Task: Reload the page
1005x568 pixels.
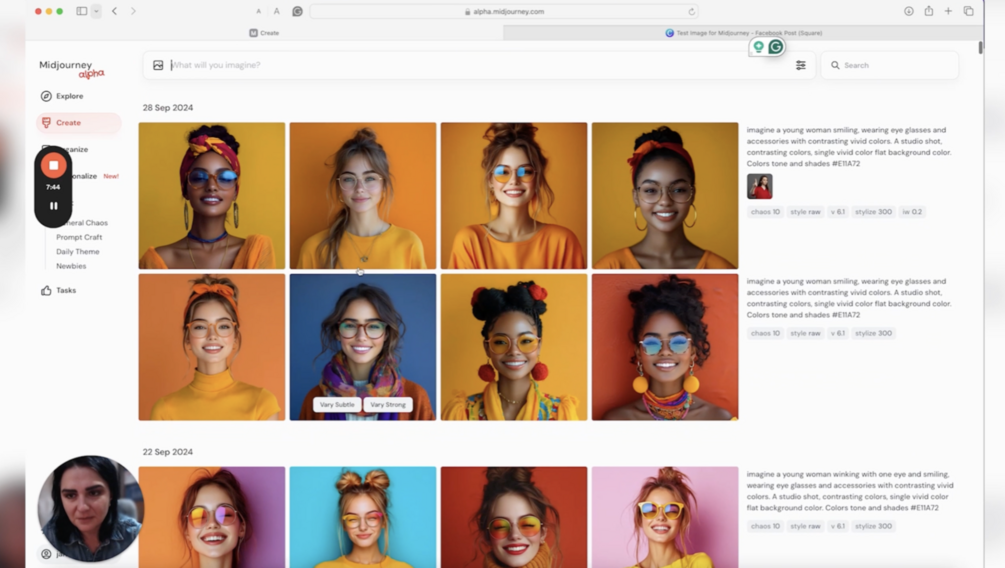Action: click(692, 12)
